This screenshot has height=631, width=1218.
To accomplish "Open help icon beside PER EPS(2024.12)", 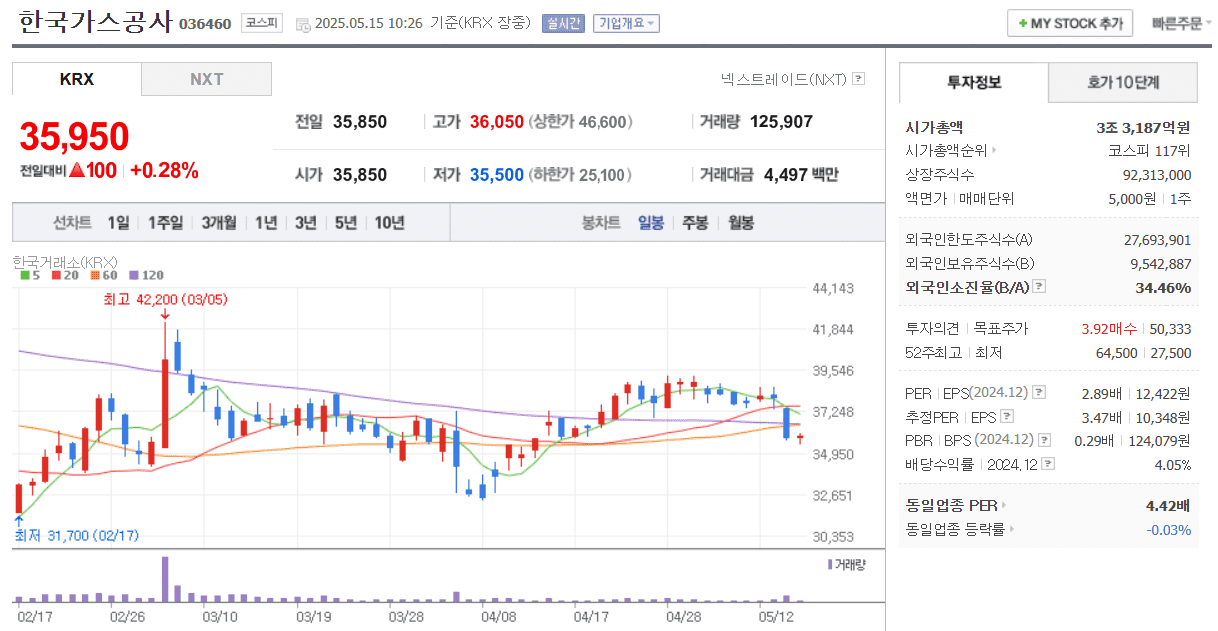I will pyautogui.click(x=1039, y=393).
